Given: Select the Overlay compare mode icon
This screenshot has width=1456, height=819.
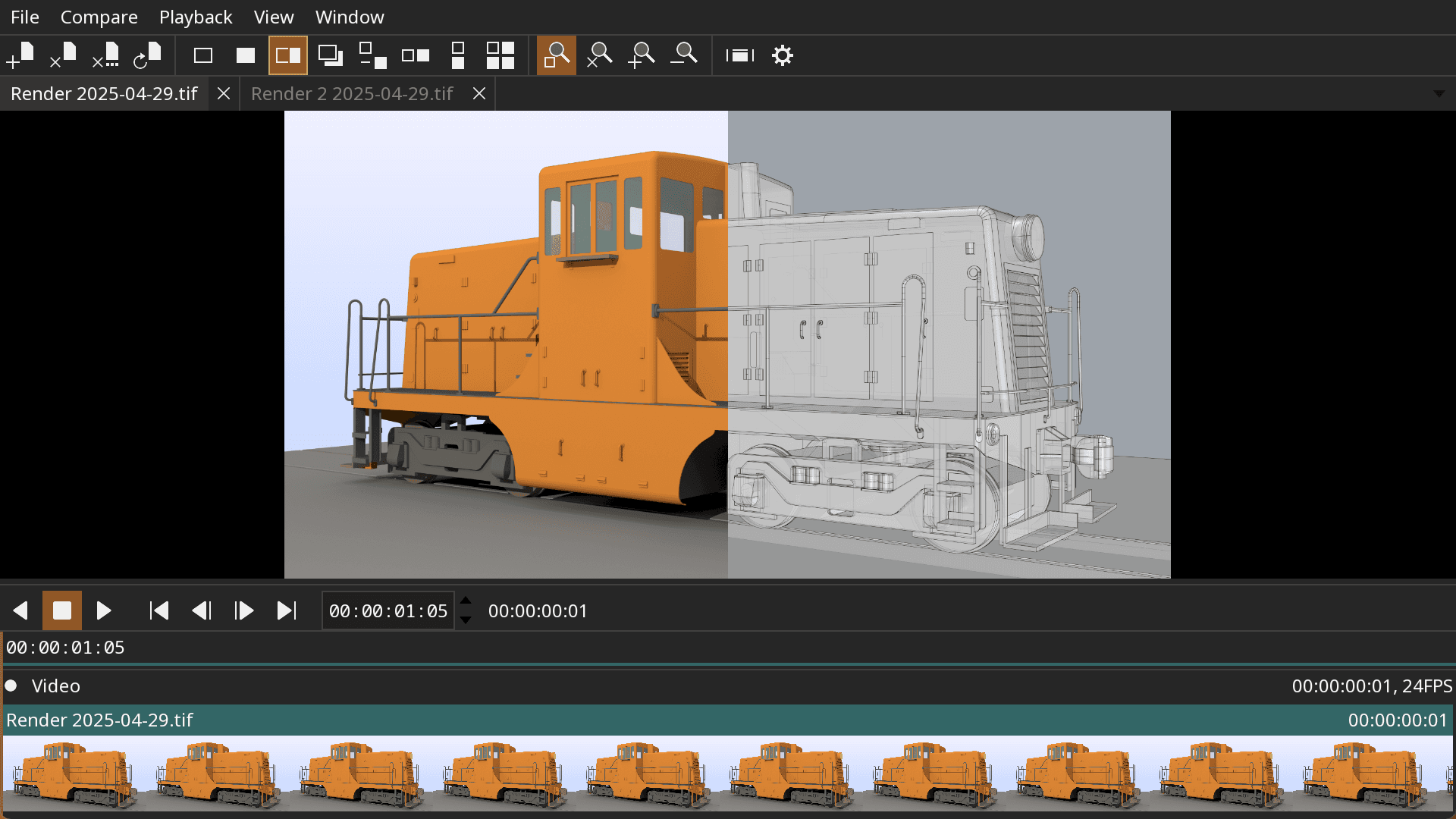Looking at the screenshot, I should pos(330,55).
